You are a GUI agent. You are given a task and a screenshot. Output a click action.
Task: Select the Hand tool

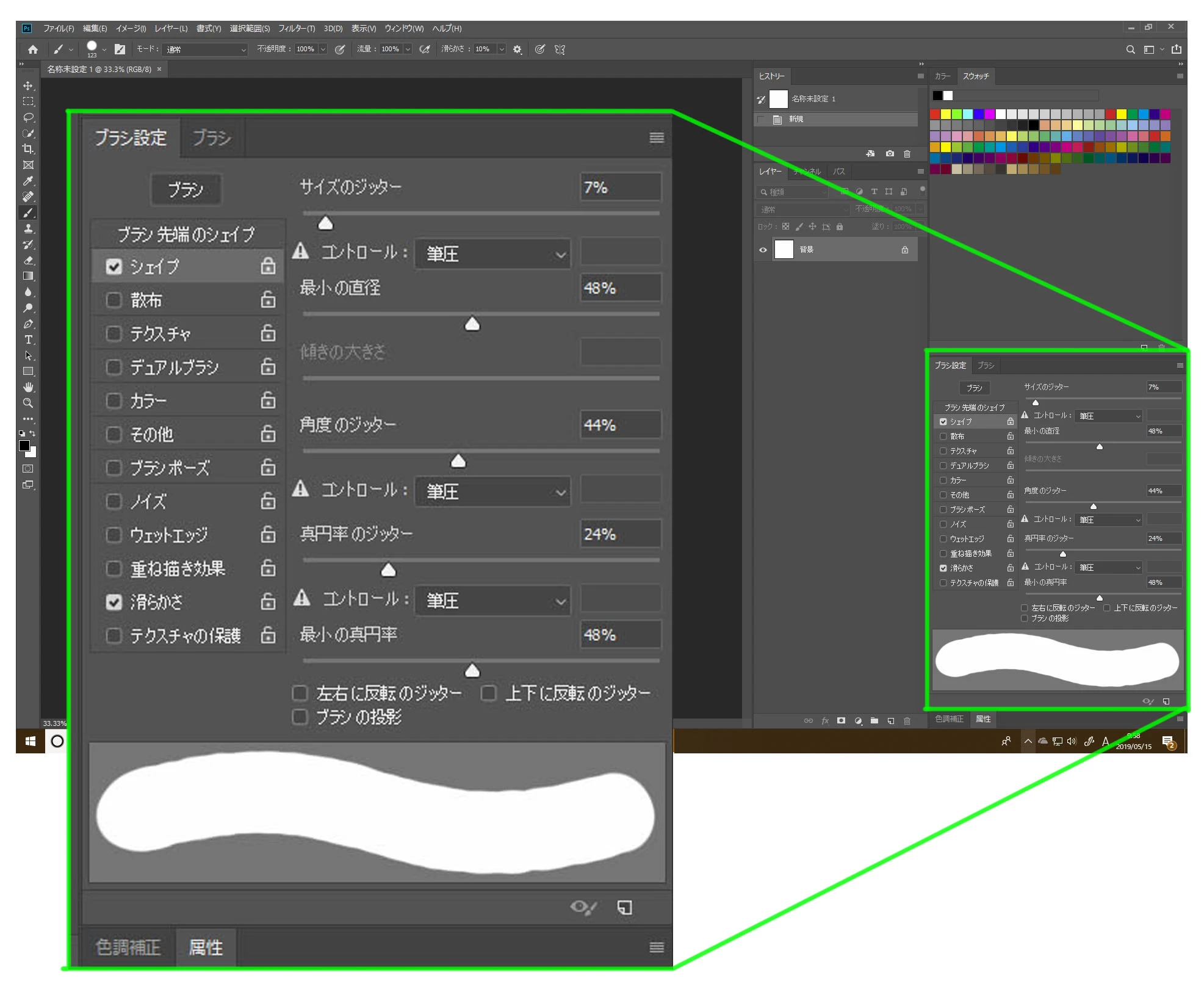pos(28,387)
